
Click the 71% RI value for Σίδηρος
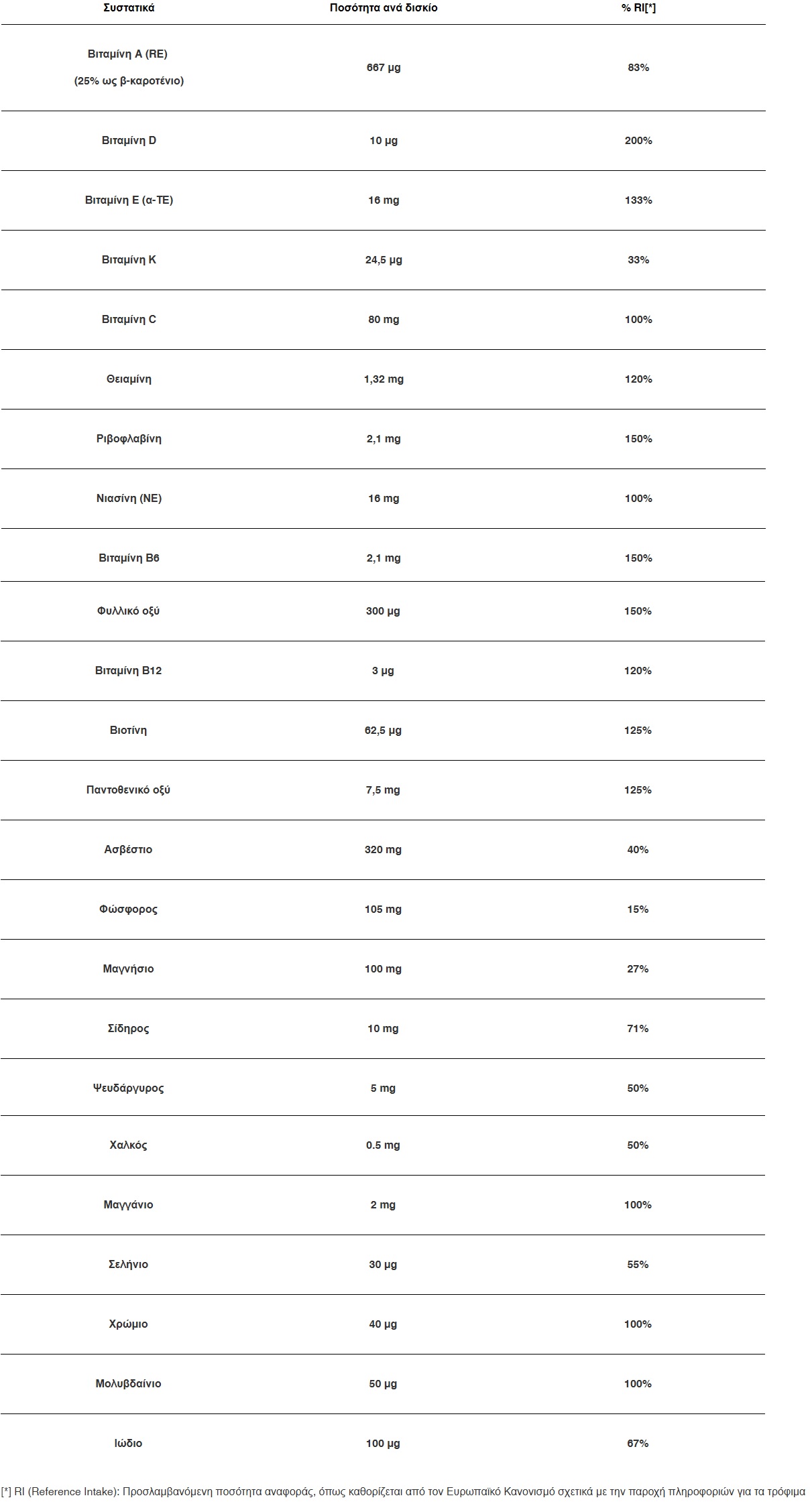pyautogui.click(x=638, y=1028)
